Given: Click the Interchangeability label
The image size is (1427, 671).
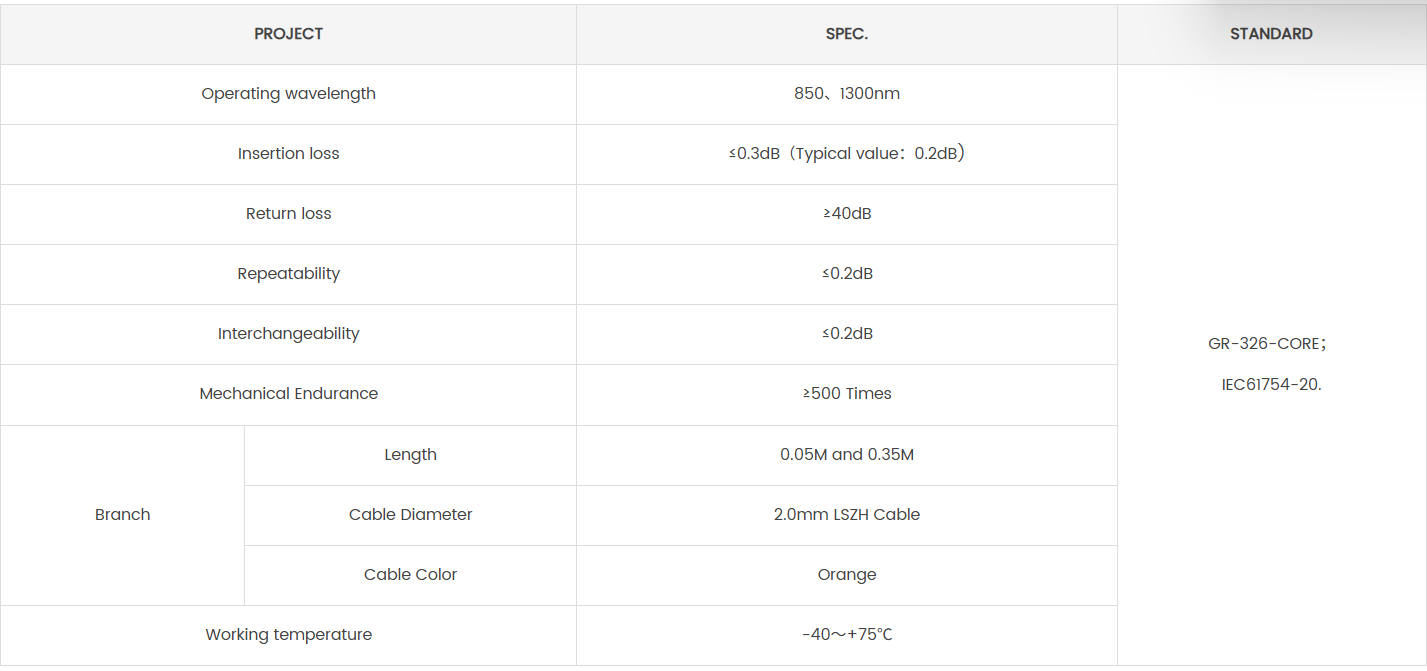Looking at the screenshot, I should (x=288, y=334).
